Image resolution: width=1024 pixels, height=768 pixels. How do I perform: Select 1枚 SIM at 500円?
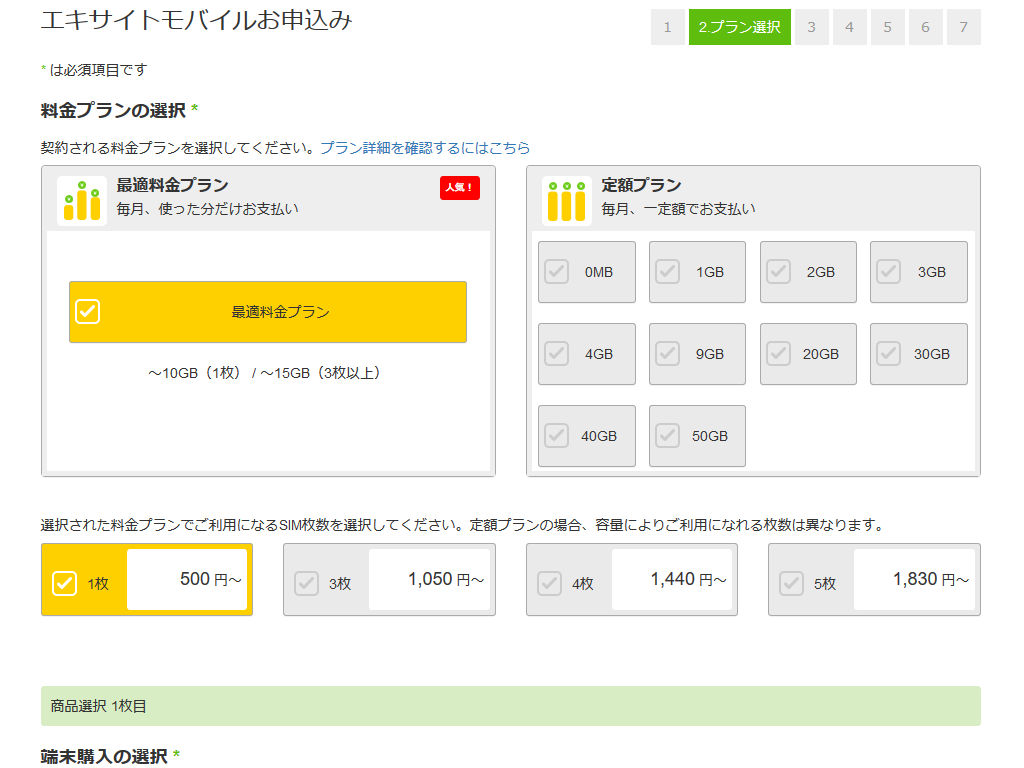point(147,580)
